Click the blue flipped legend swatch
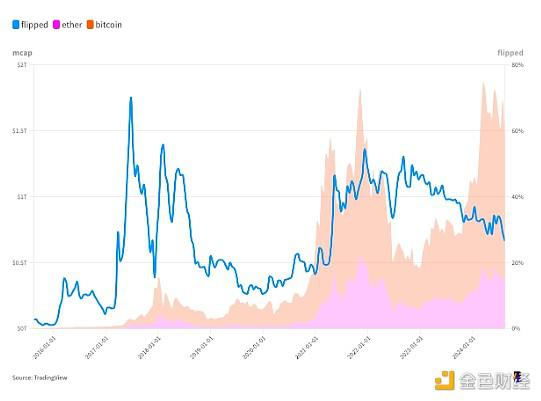Viewport: 541px width, 401px height. pos(16,25)
